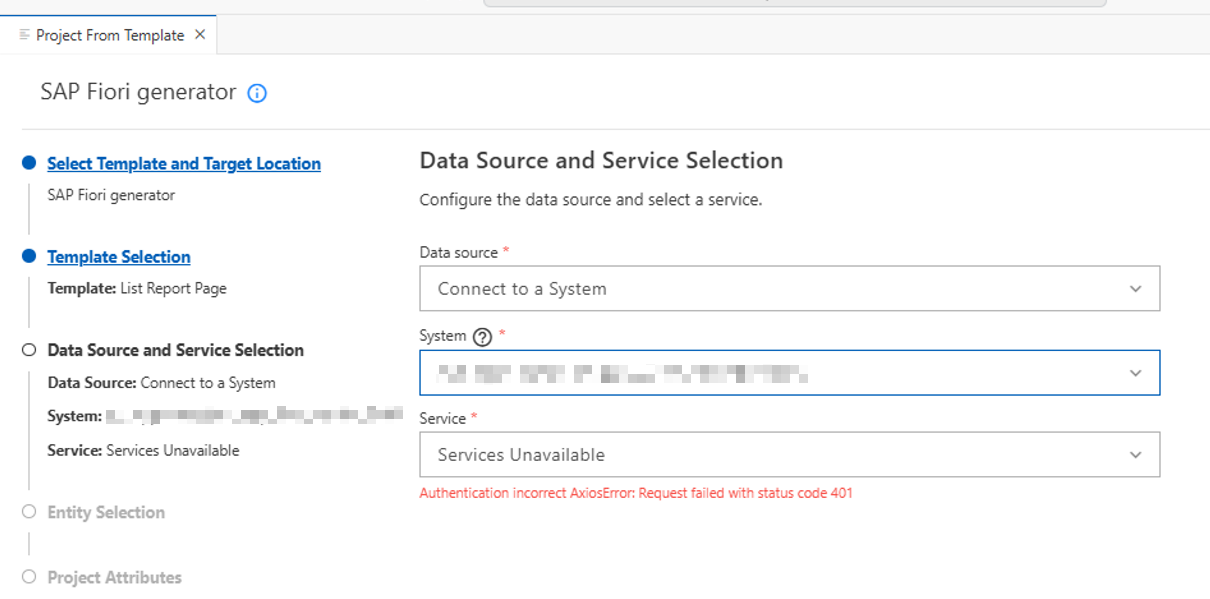This screenshot has height=599, width=1210.
Task: Open the System field help icon
Action: (x=483, y=337)
